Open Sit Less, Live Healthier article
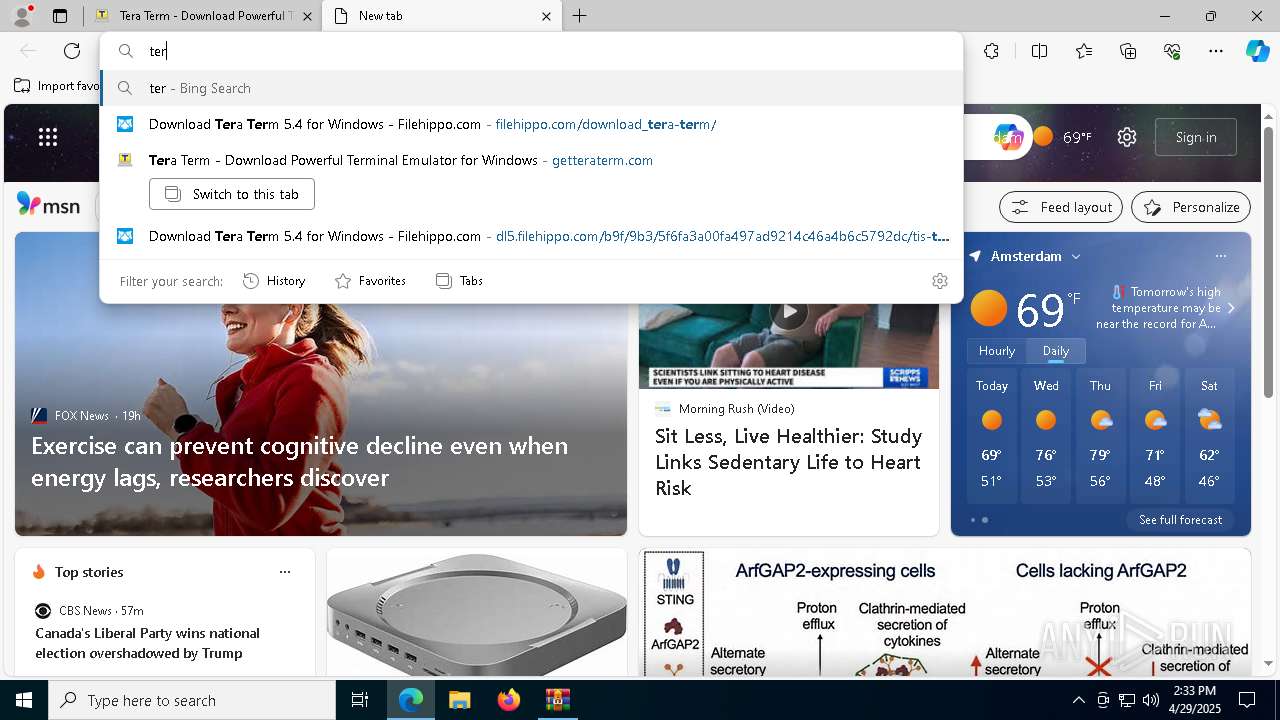The image size is (1280, 720). coord(788,462)
